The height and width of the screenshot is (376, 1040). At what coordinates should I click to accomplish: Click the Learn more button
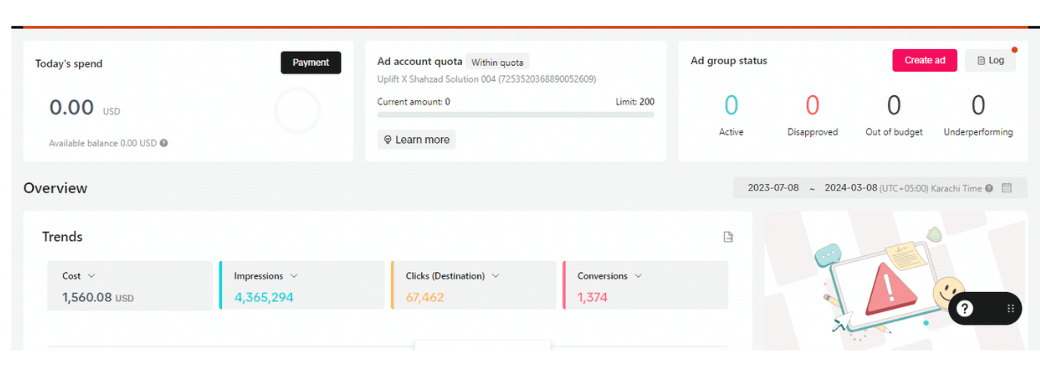coord(417,140)
